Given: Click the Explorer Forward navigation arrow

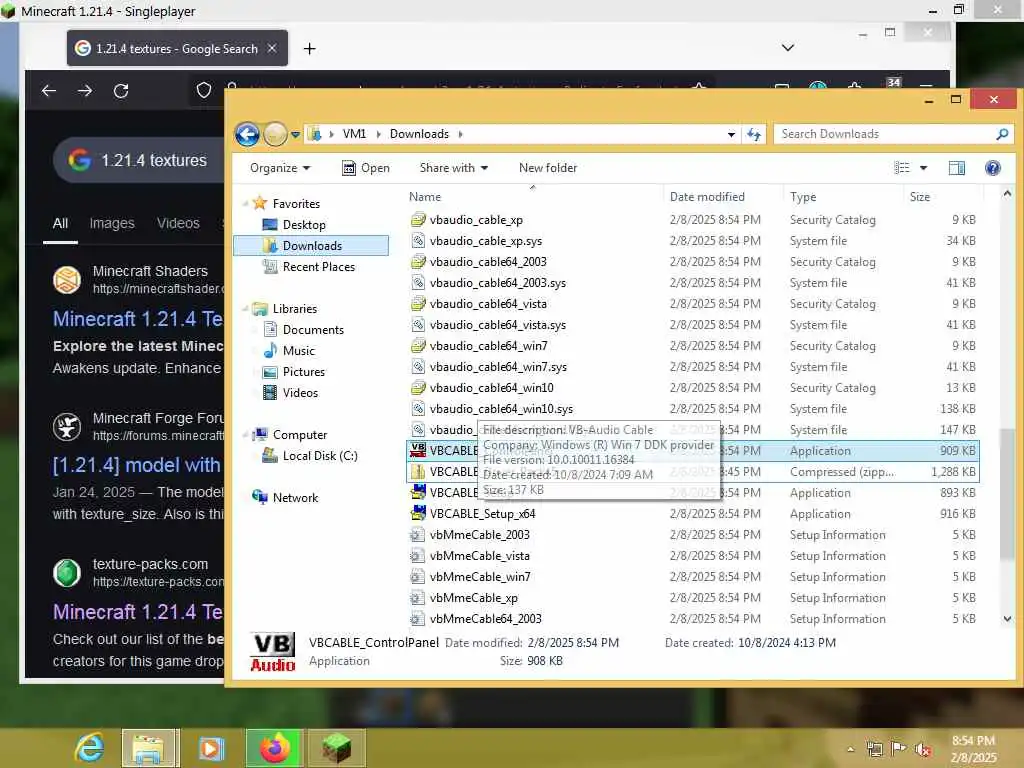Looking at the screenshot, I should pyautogui.click(x=275, y=135).
